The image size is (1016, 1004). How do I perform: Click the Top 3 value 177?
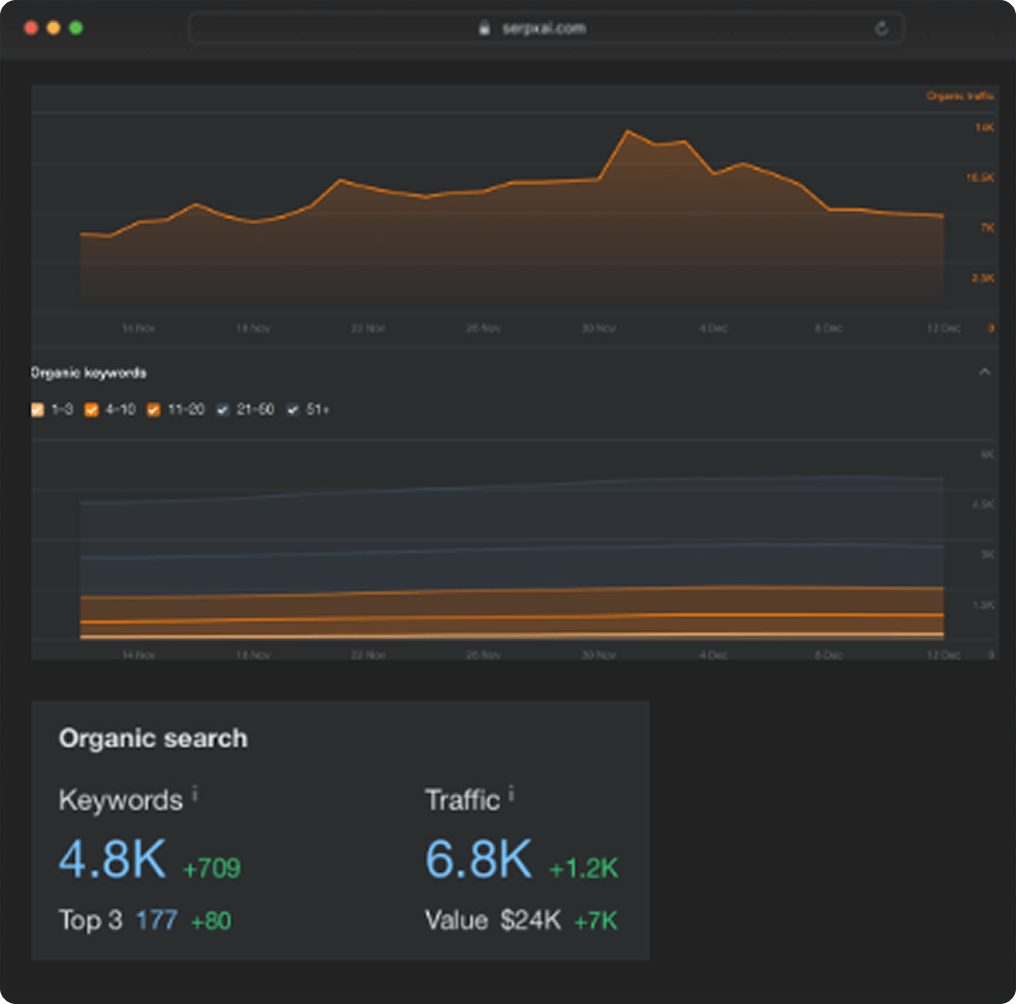click(x=156, y=920)
